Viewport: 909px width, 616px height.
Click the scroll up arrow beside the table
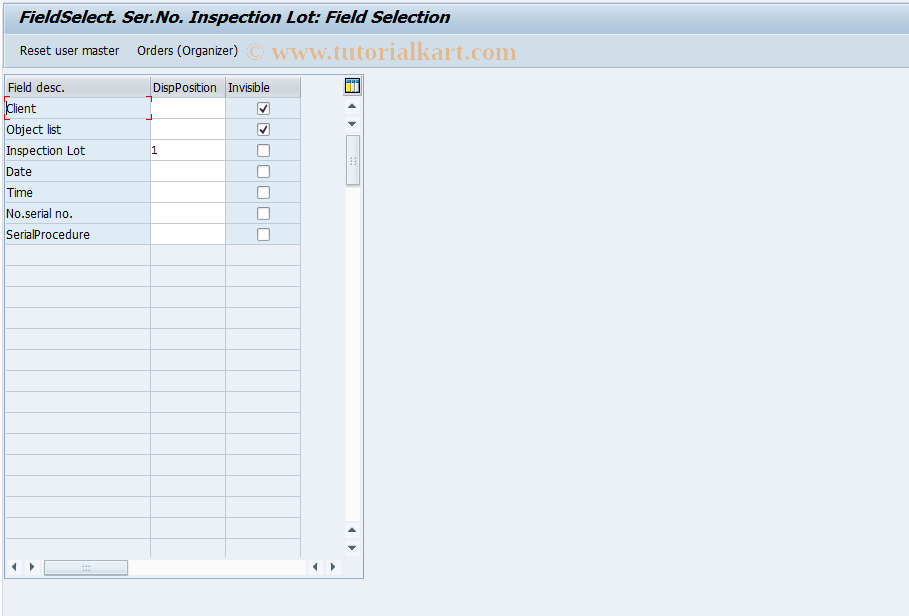tap(351, 105)
